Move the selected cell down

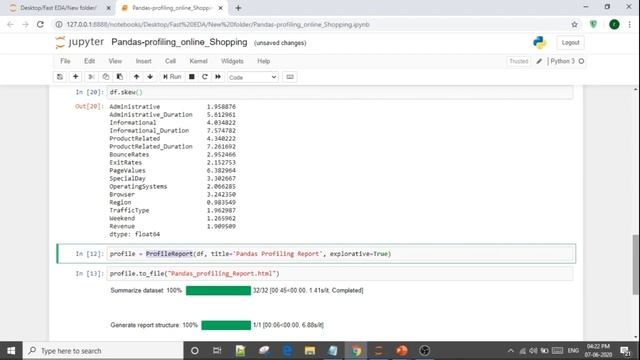pos(150,77)
